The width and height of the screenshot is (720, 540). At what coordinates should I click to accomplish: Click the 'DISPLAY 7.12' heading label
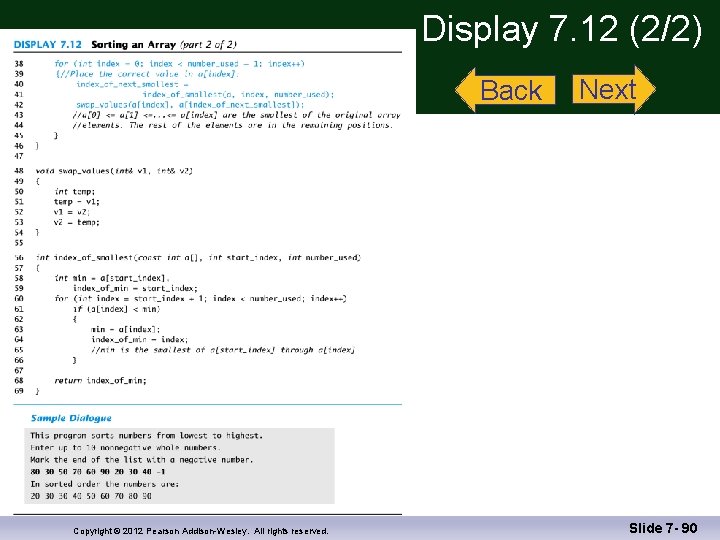[x=48, y=45]
